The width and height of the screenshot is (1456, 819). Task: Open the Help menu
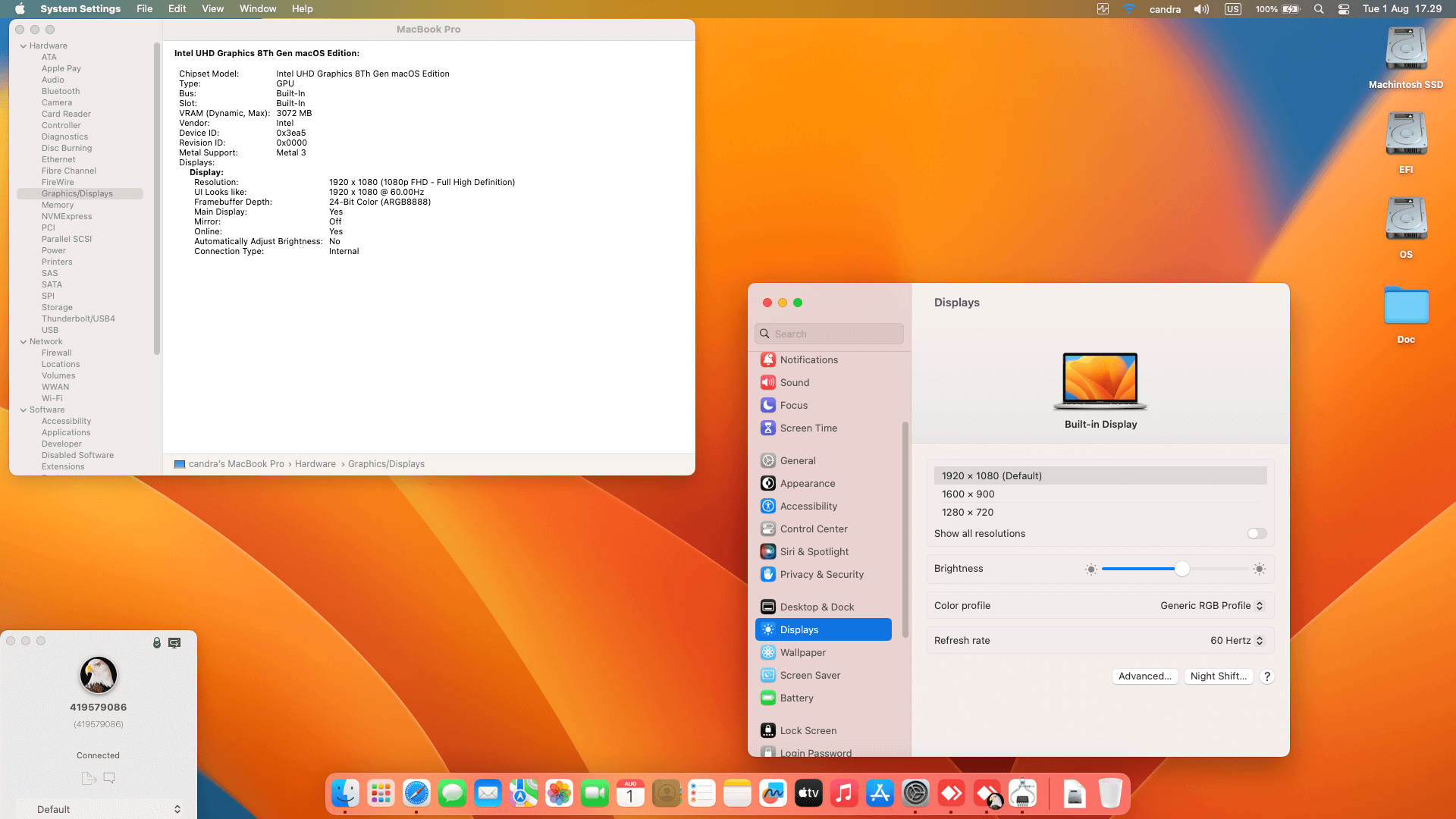(x=302, y=9)
